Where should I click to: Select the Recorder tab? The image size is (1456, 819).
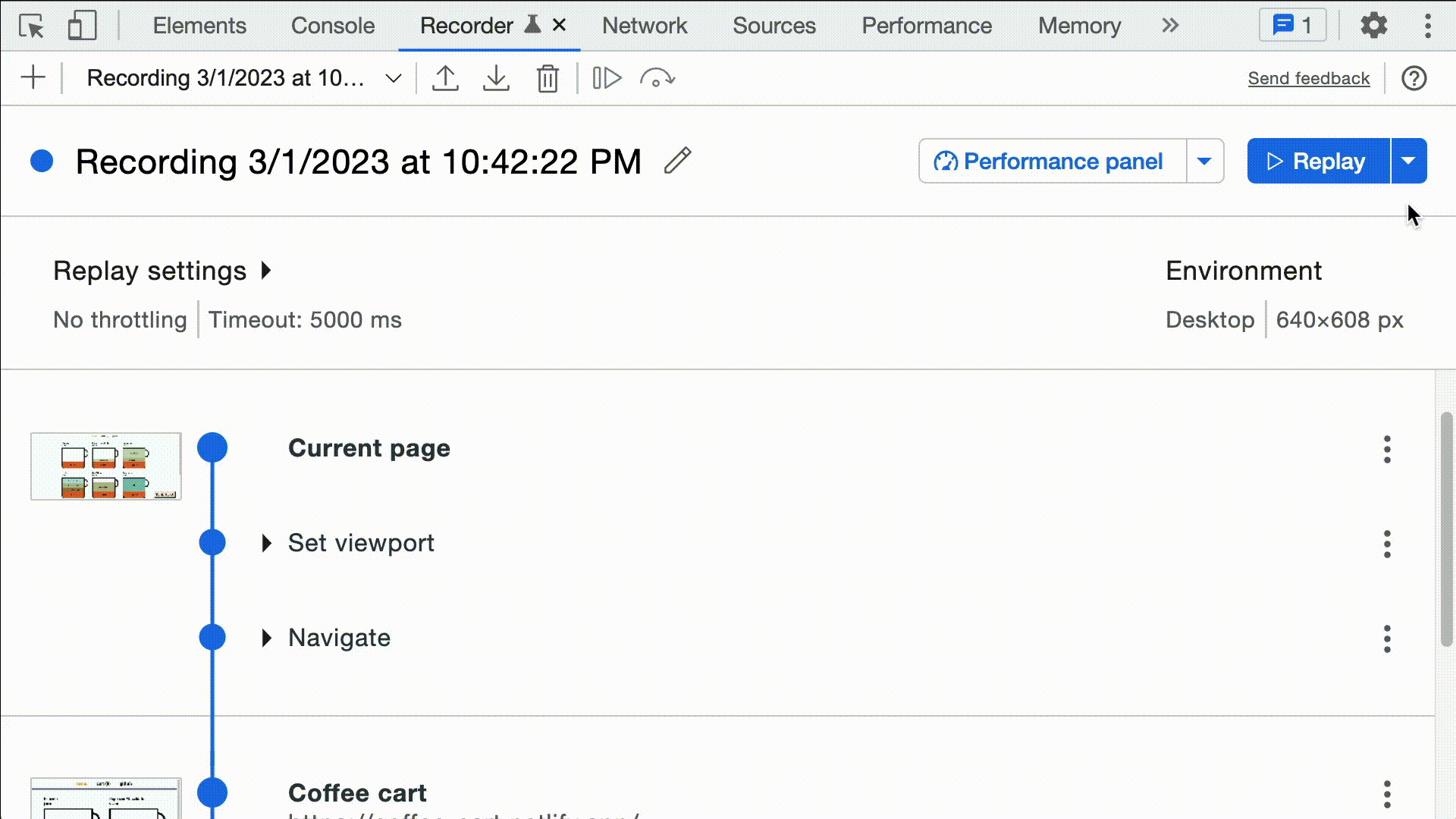[x=466, y=25]
